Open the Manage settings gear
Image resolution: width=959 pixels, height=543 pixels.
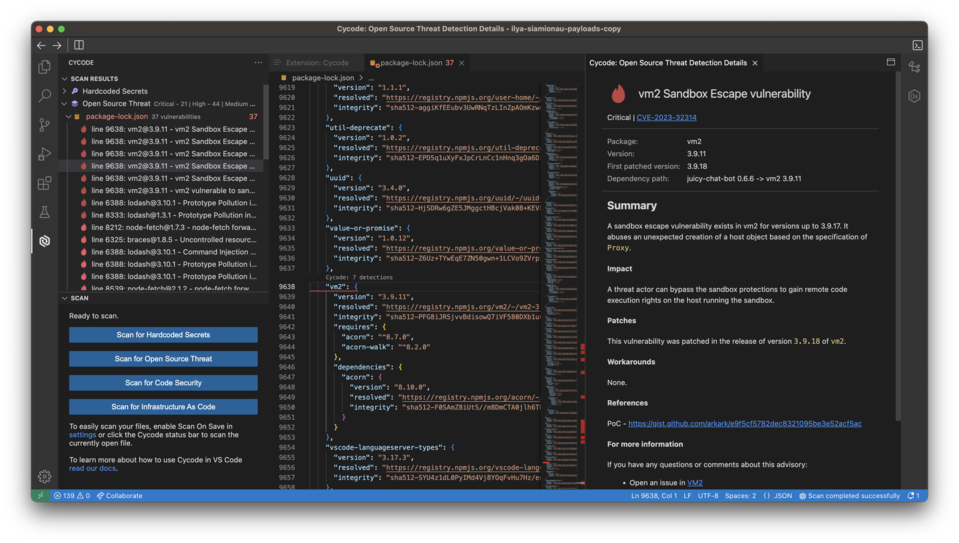click(x=45, y=476)
